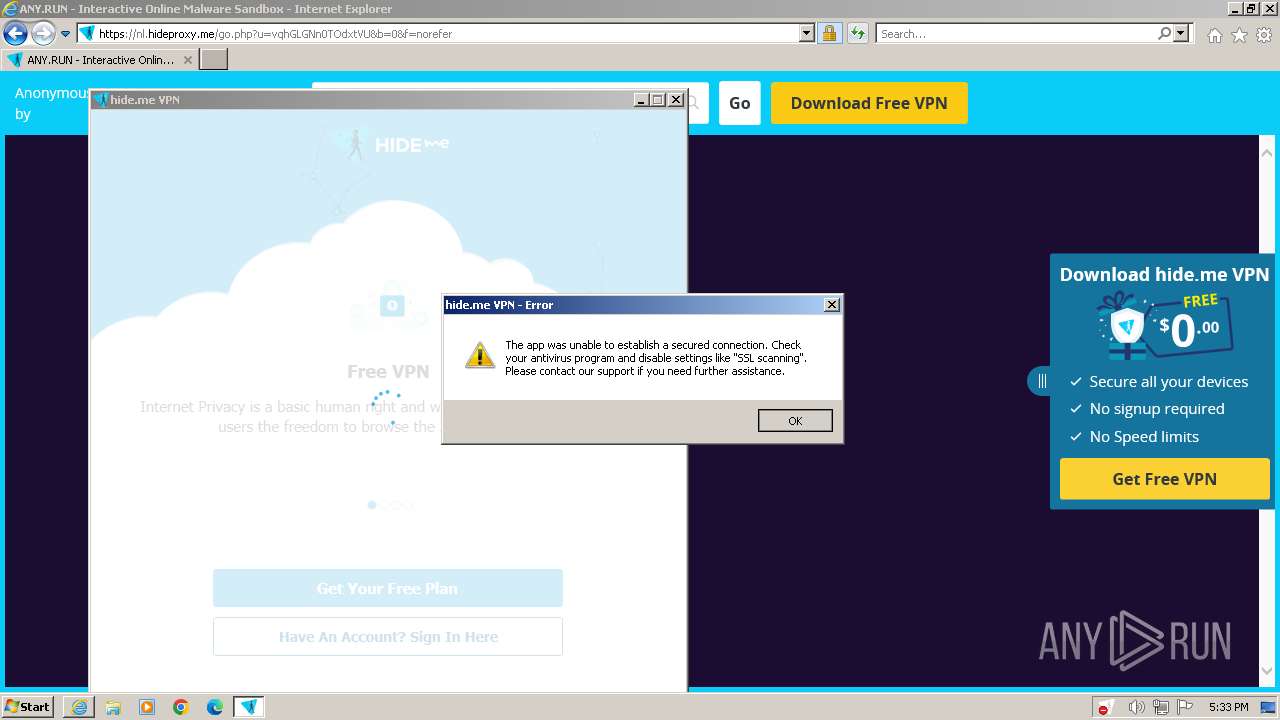Click the 'Secure all your devices' text

1169,382
